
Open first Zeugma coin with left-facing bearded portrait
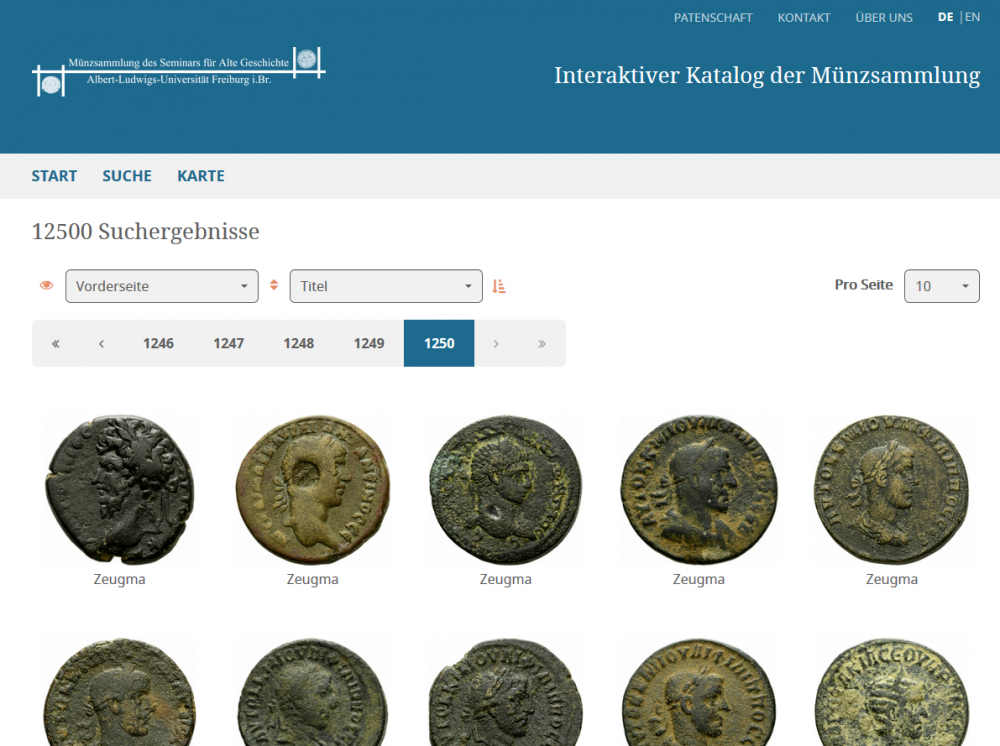tap(119, 490)
